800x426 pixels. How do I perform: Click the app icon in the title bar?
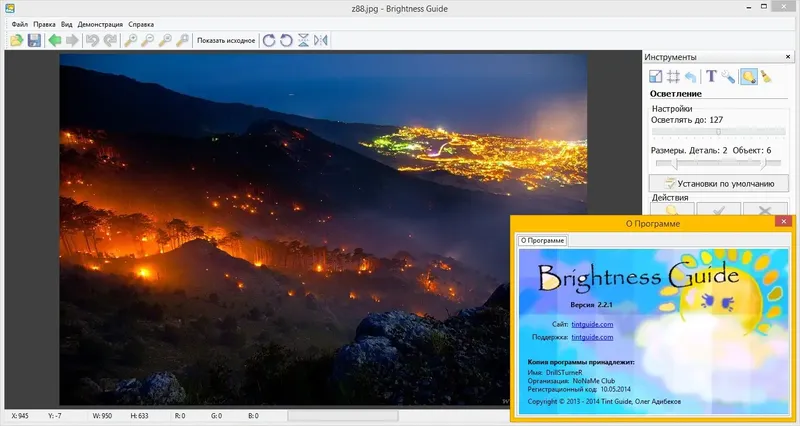click(10, 8)
